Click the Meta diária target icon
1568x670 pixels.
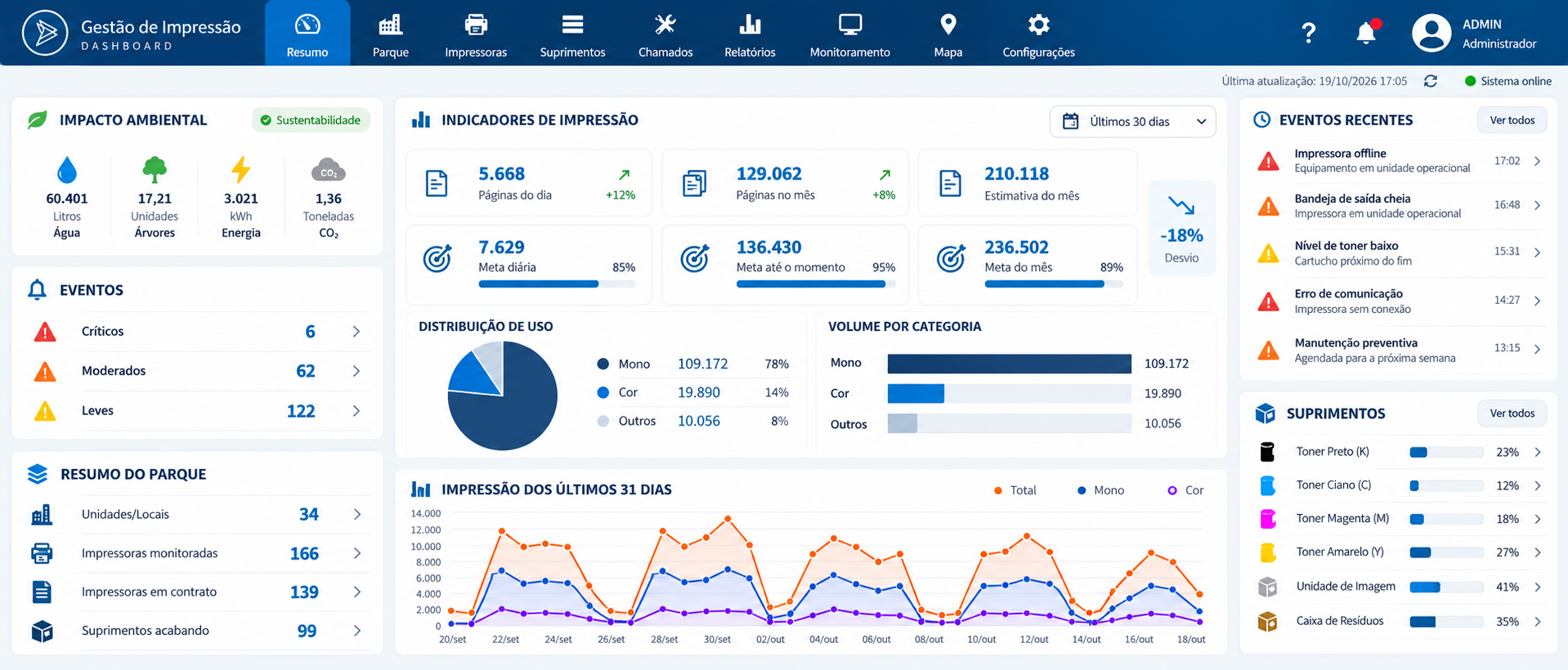437,258
